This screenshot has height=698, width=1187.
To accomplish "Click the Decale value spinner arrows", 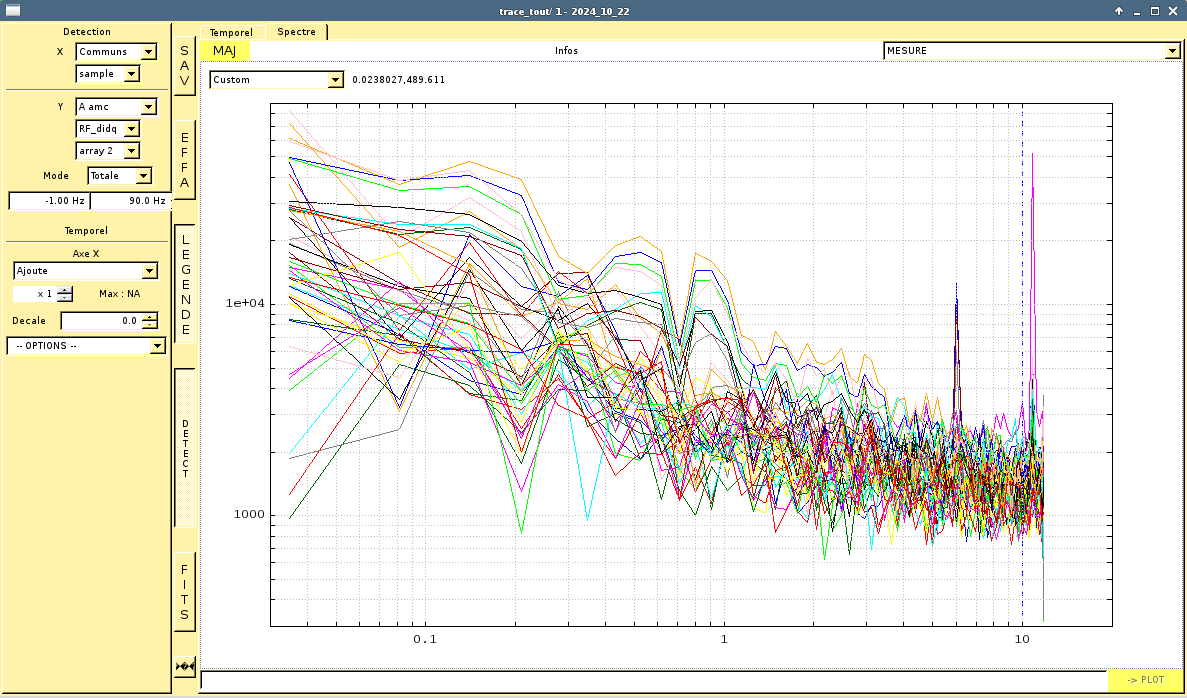I will [150, 321].
